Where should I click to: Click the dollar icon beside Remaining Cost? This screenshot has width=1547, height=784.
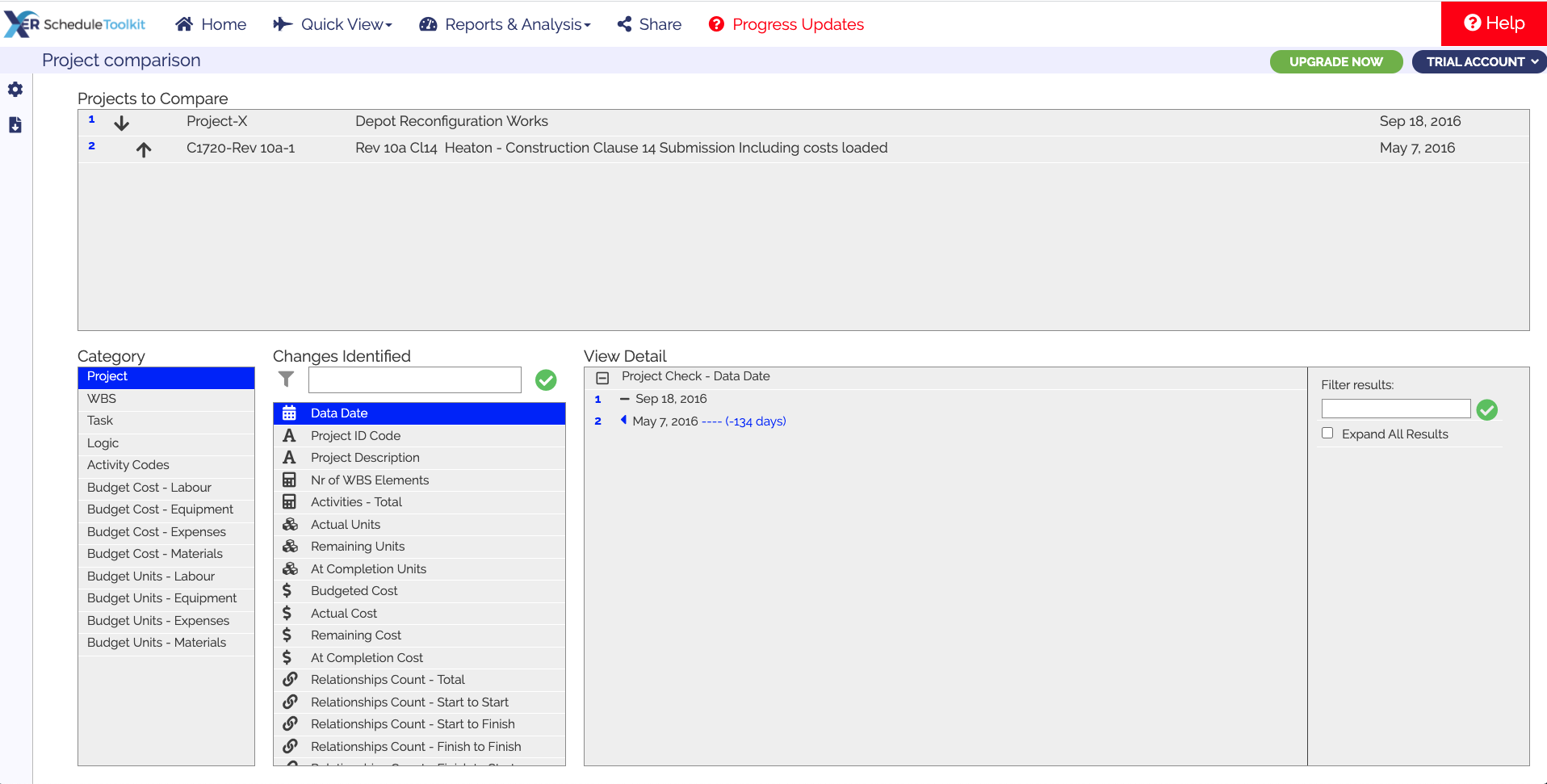pyautogui.click(x=287, y=635)
